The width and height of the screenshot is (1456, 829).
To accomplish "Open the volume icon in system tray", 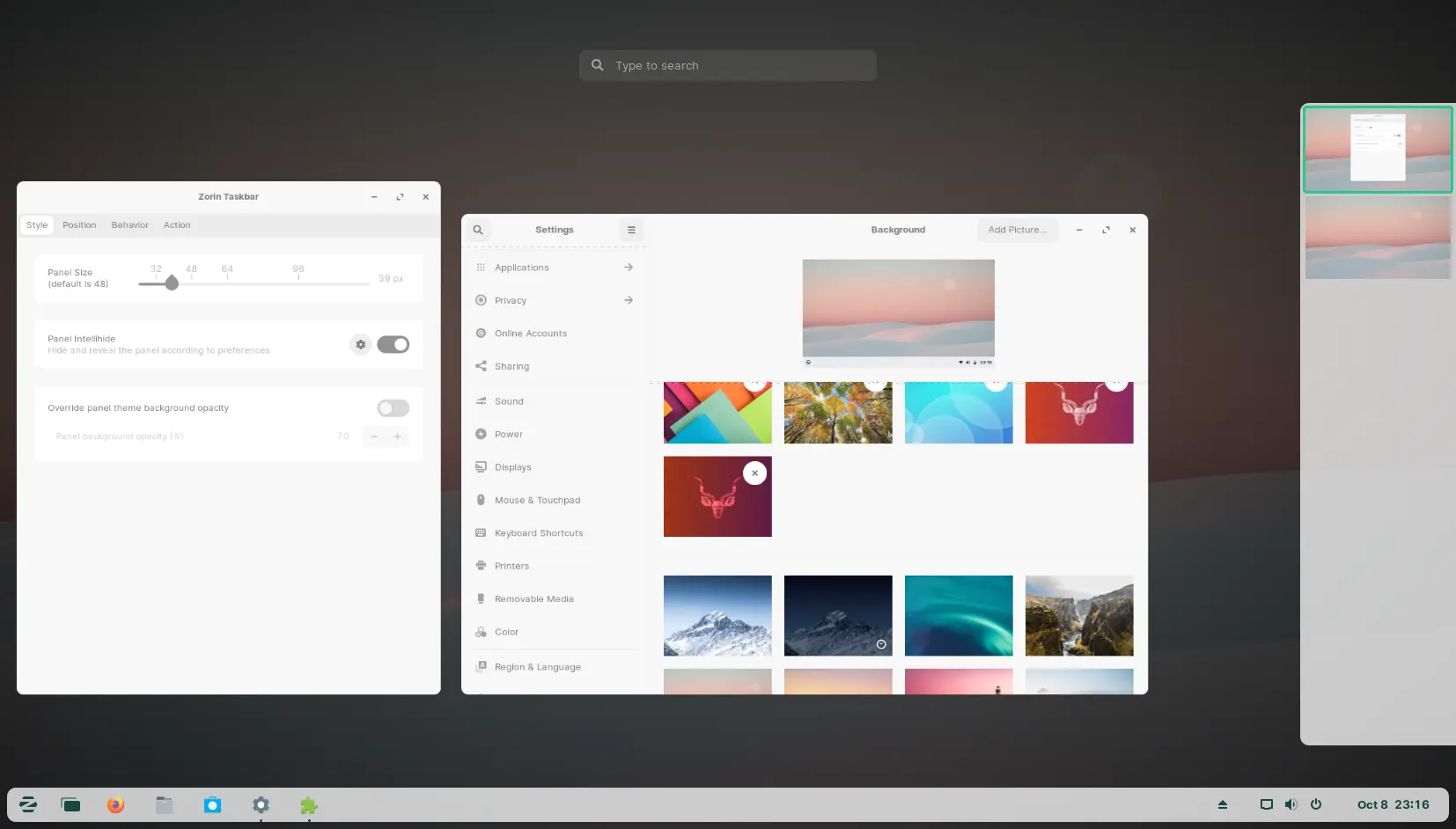I will tap(1291, 804).
